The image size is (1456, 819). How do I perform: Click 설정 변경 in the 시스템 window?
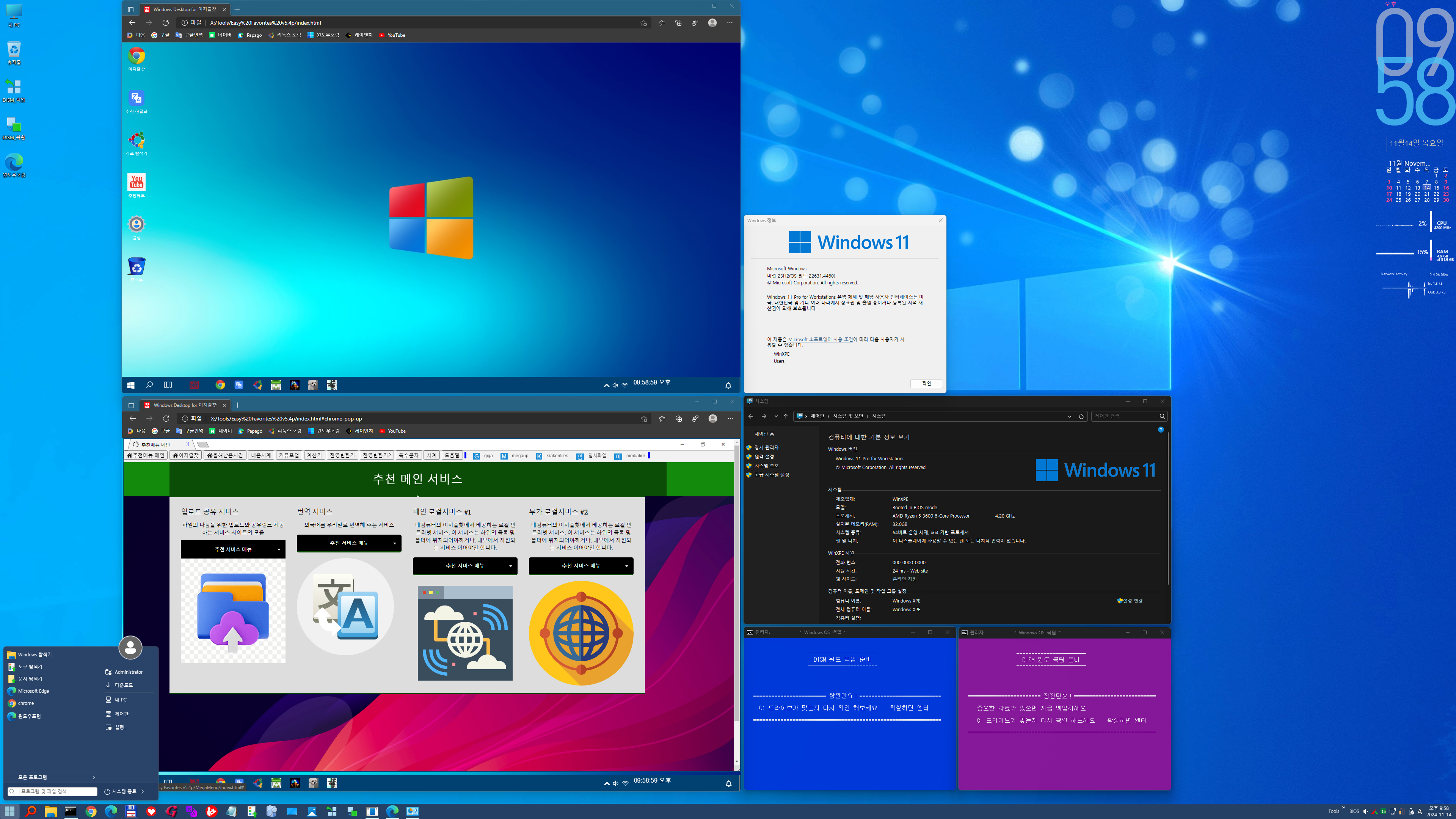pyautogui.click(x=1130, y=601)
